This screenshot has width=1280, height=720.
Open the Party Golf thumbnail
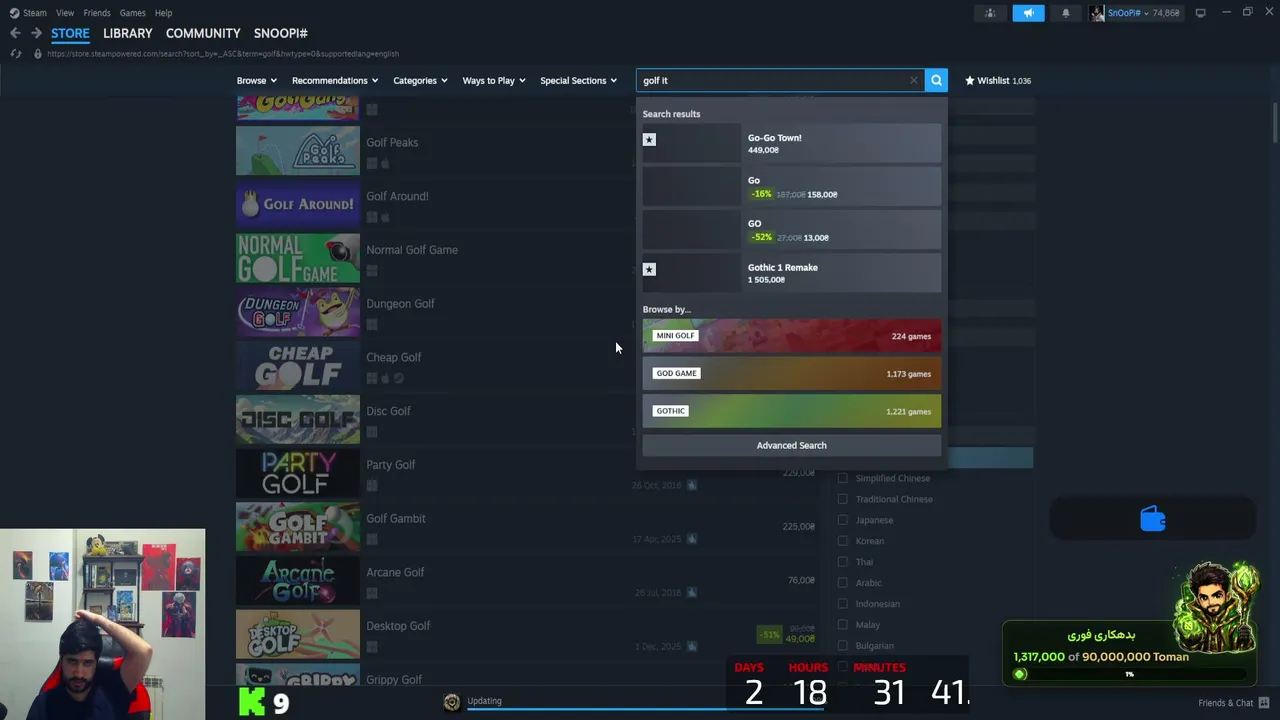[298, 473]
